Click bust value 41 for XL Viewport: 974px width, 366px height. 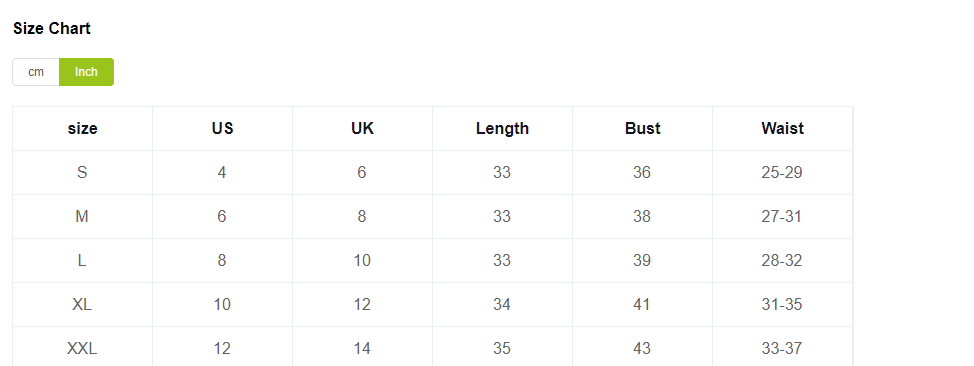[x=642, y=304]
